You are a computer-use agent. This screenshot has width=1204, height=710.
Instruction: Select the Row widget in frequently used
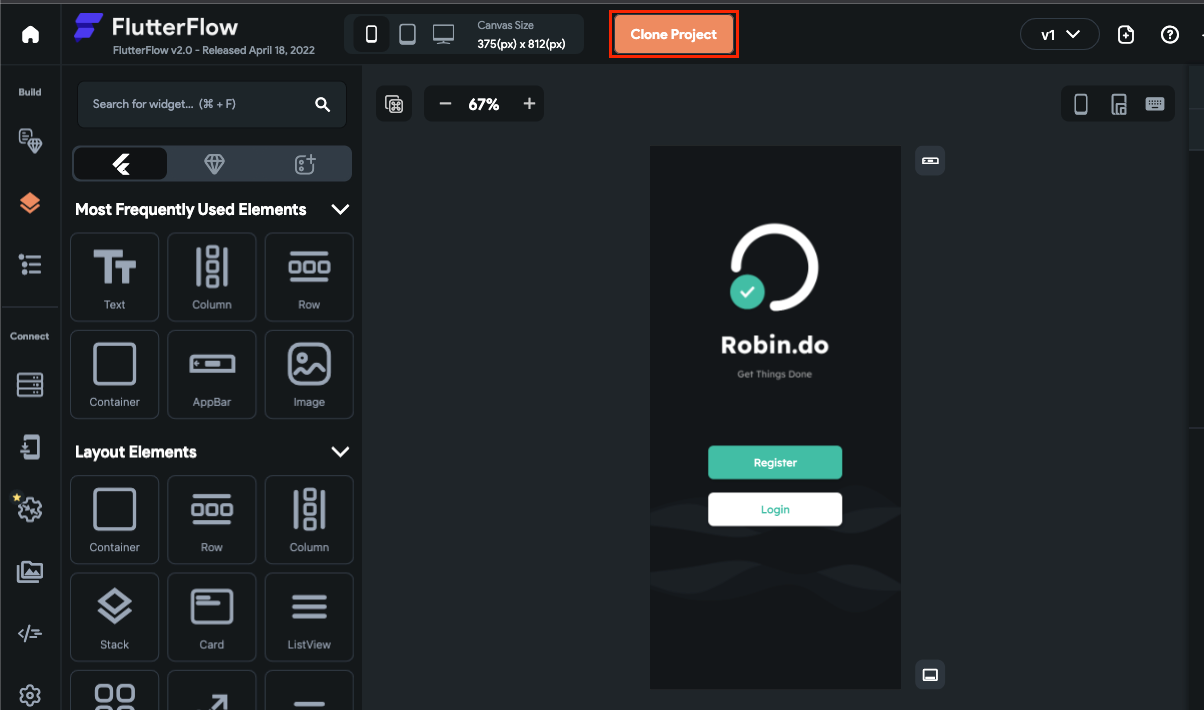[309, 276]
